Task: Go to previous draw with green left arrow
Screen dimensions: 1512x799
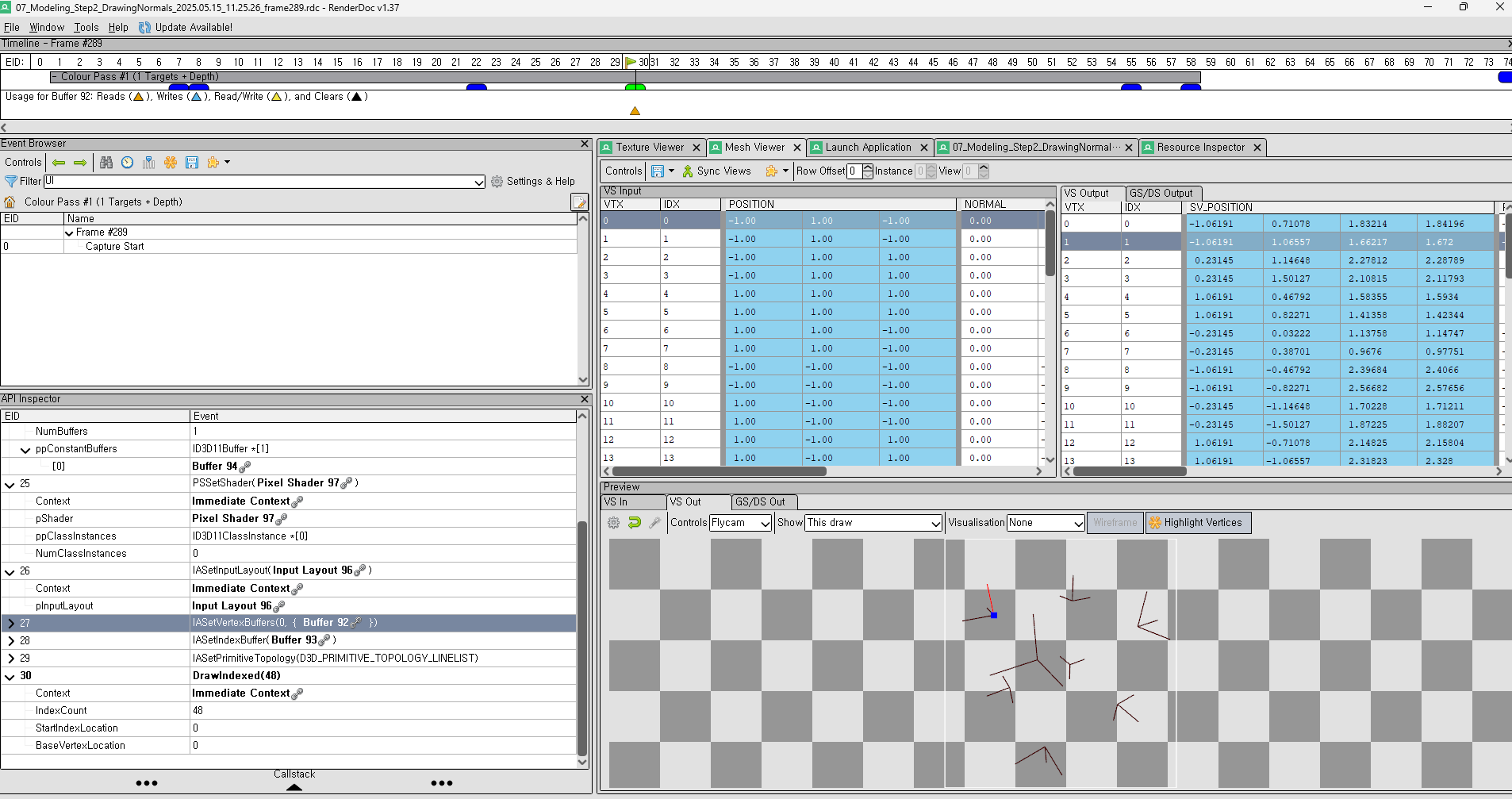Action: tap(59, 163)
